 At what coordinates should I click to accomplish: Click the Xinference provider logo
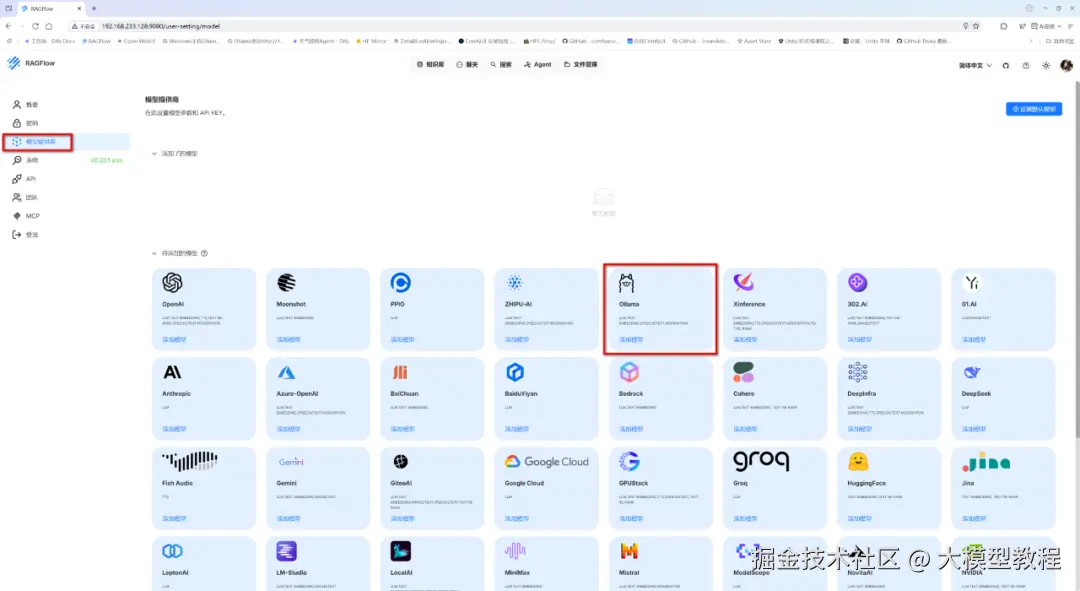point(743,282)
